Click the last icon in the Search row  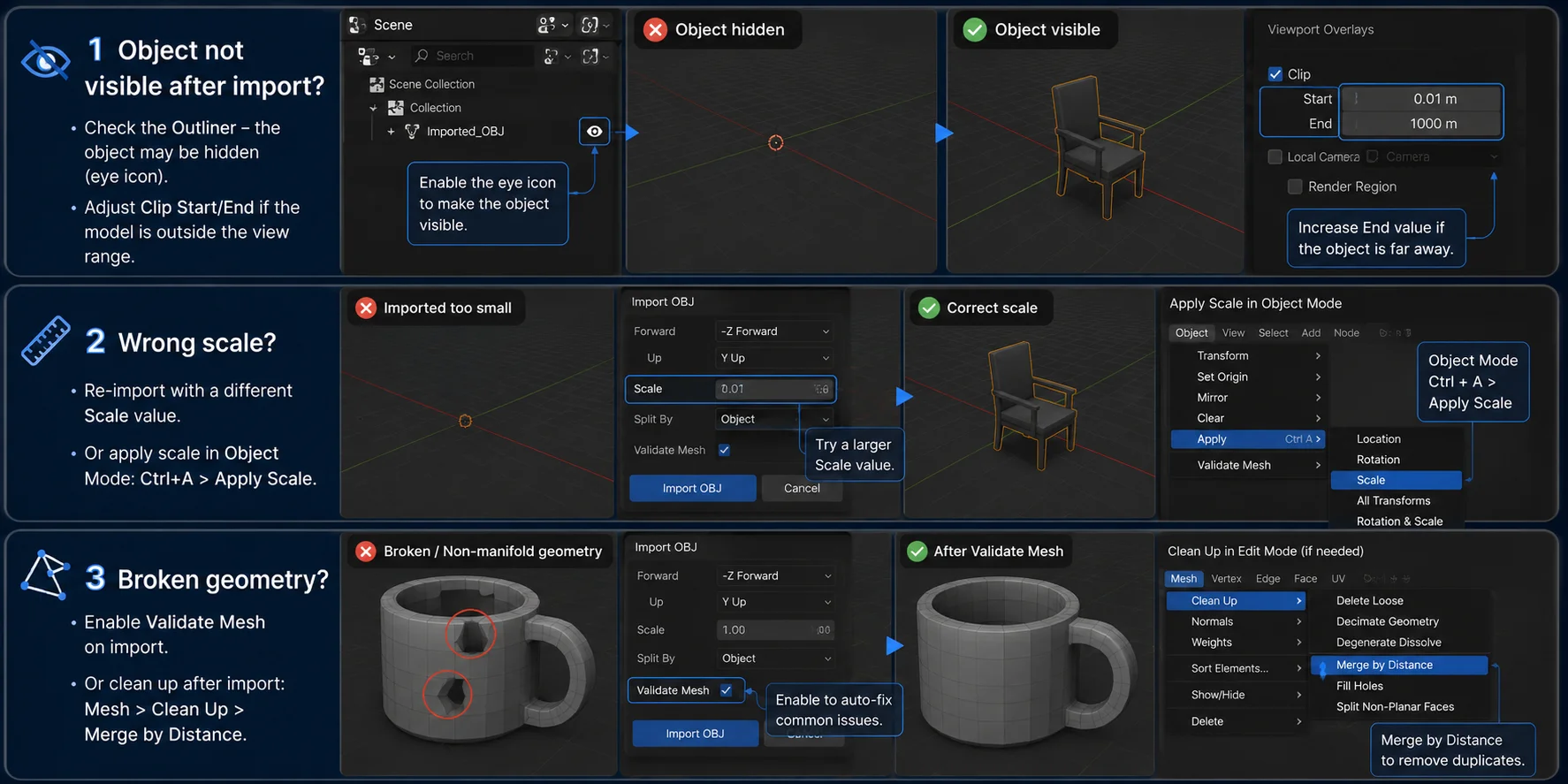pyautogui.click(x=590, y=56)
